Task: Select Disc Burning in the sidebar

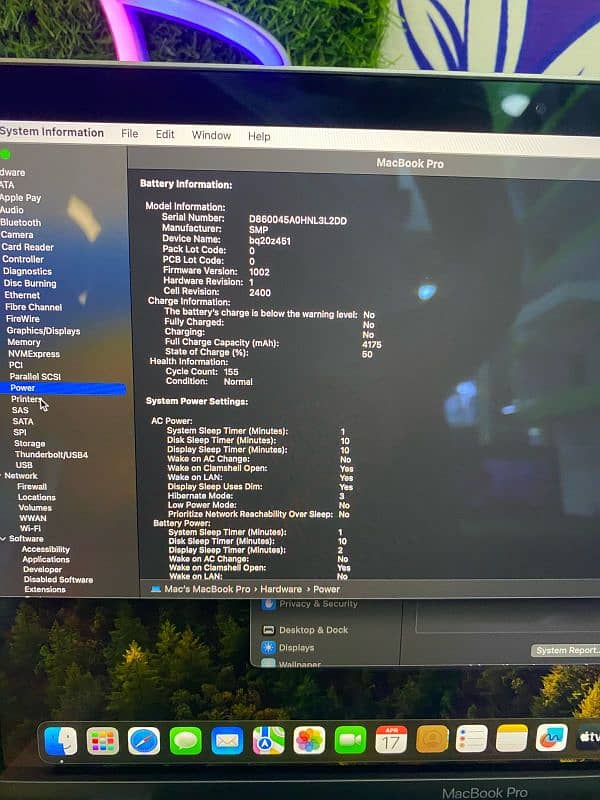Action: pos(30,283)
